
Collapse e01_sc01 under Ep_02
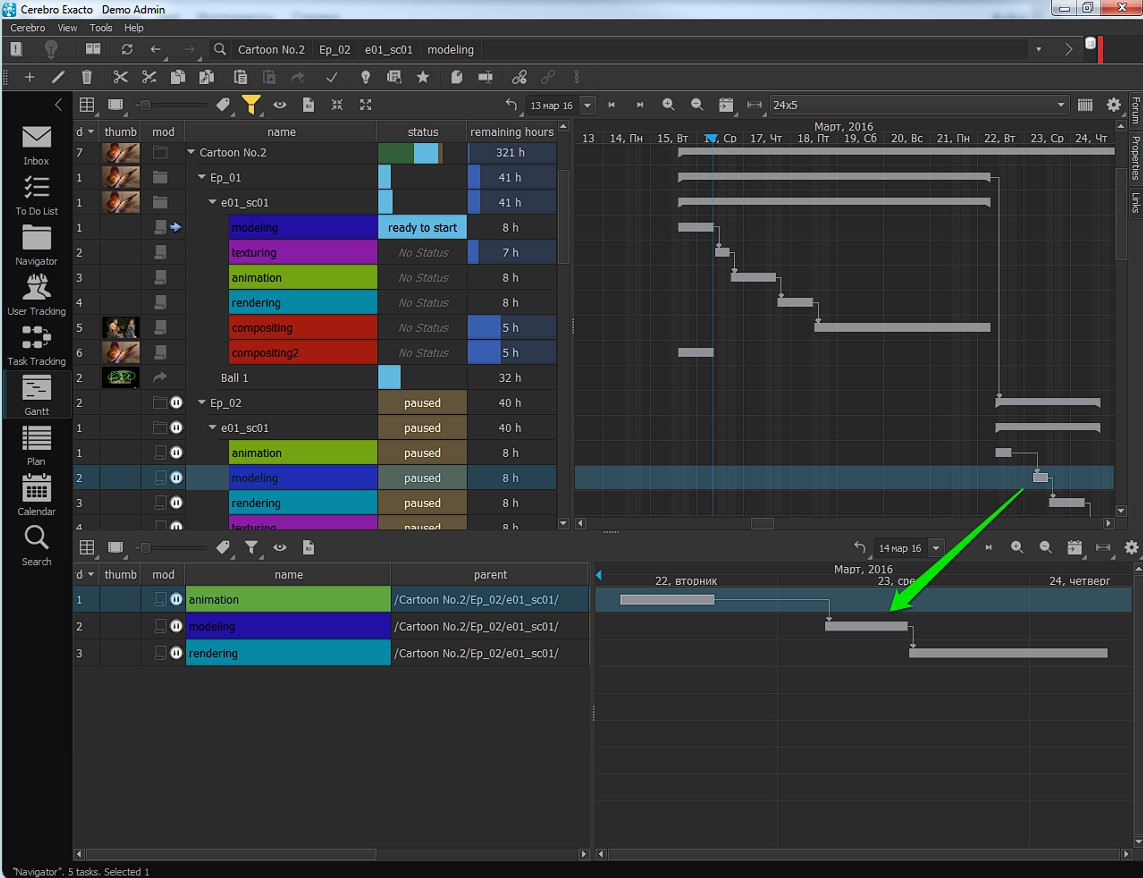(x=213, y=427)
